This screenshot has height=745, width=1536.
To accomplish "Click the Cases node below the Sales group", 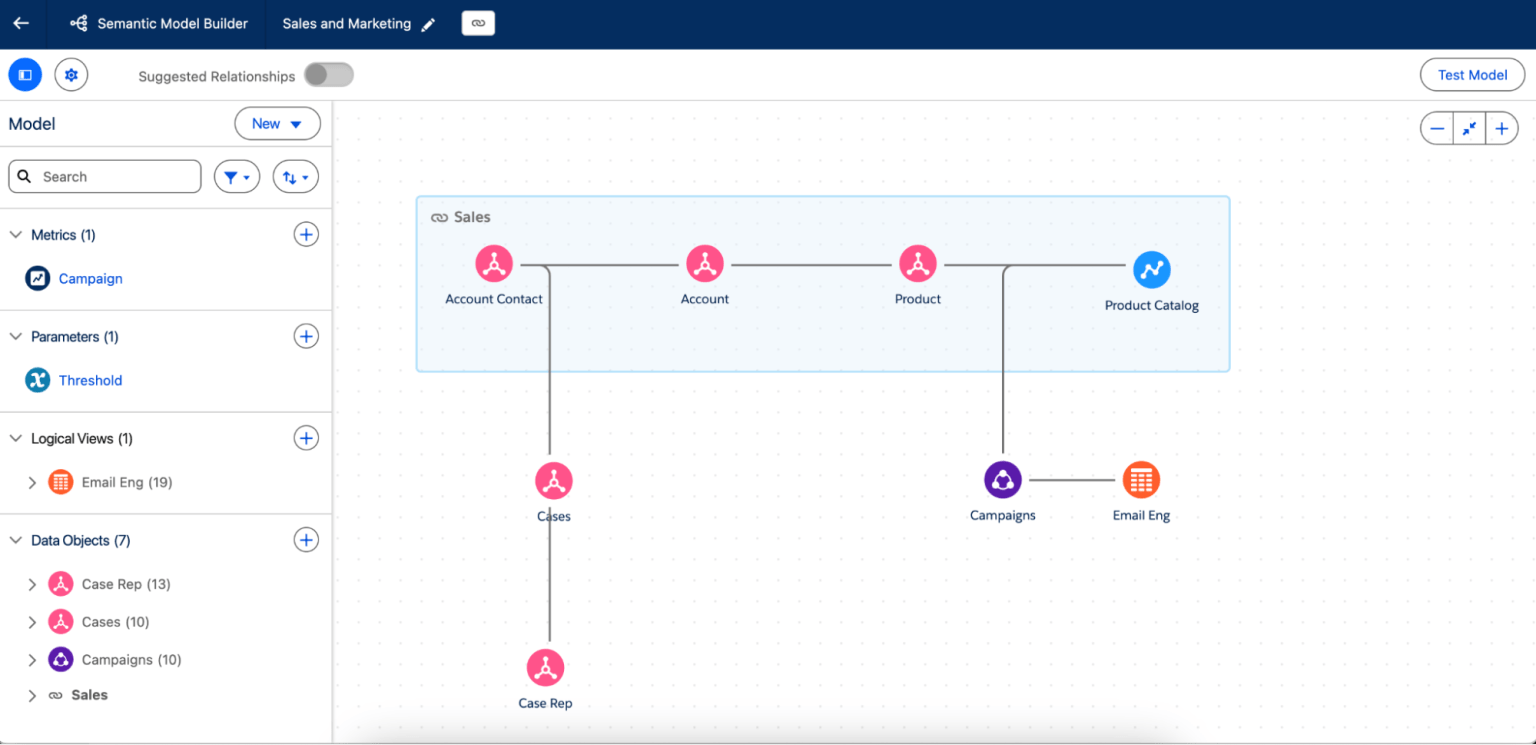I will 553,480.
